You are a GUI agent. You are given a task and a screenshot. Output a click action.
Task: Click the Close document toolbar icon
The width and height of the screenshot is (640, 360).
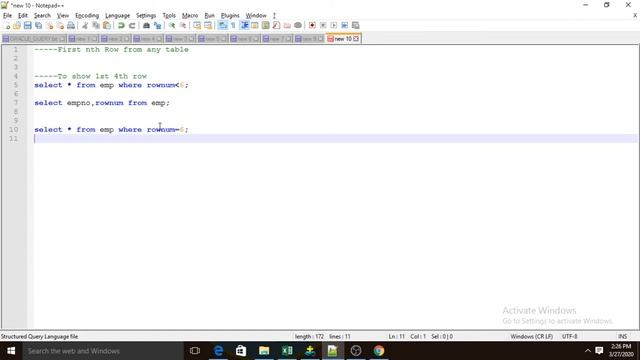(49, 25)
